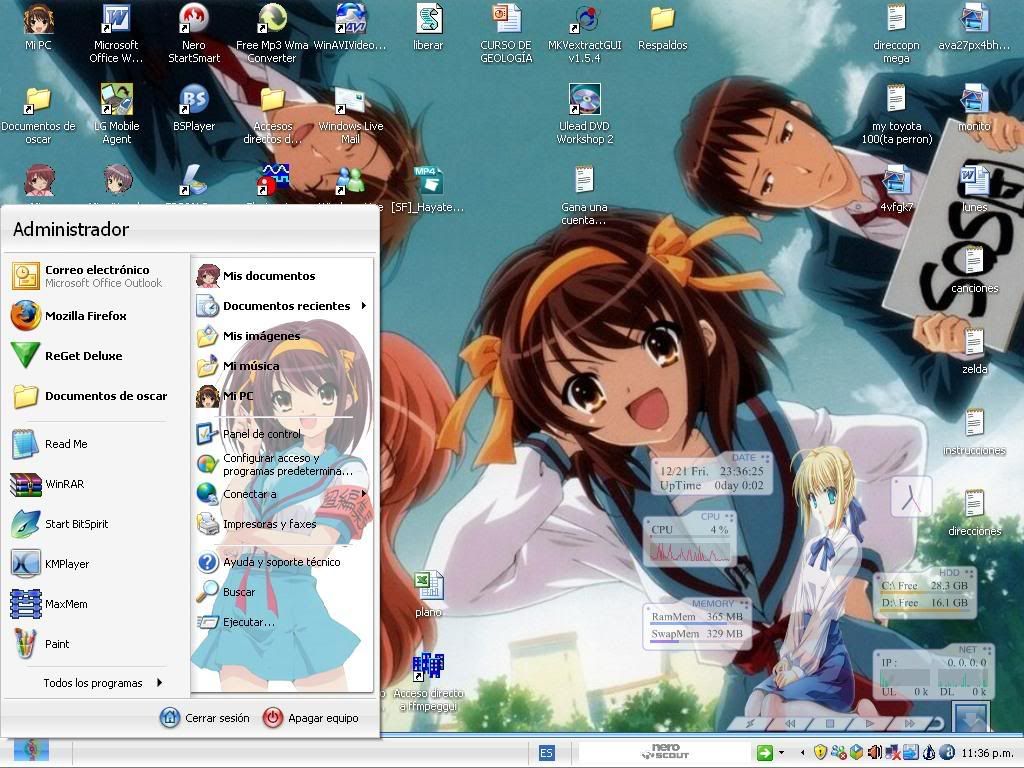Viewport: 1024px width, 768px height.
Task: Select the Respaldos folder
Action: pos(662,29)
